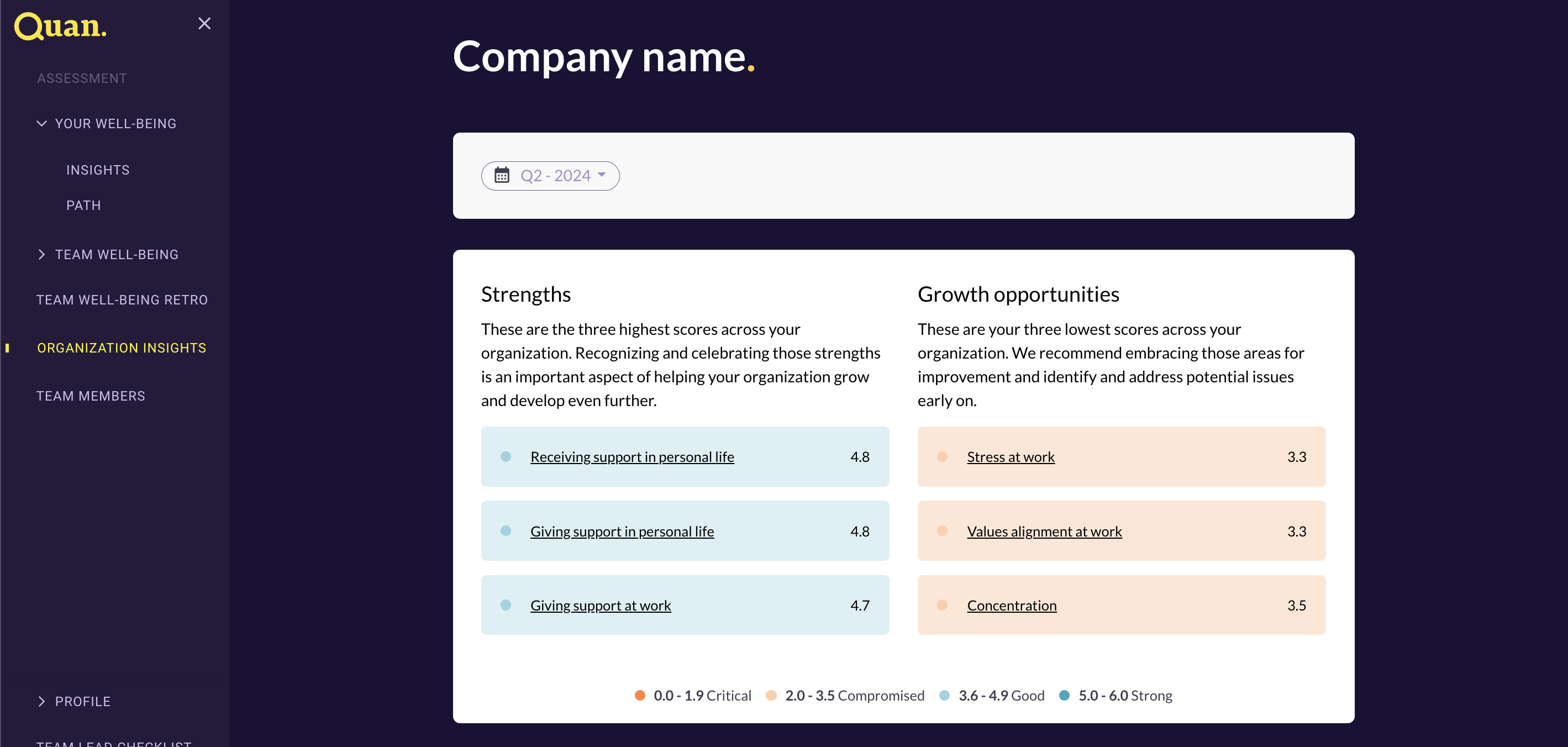
Task: Click the Concentration link
Action: 1012,605
